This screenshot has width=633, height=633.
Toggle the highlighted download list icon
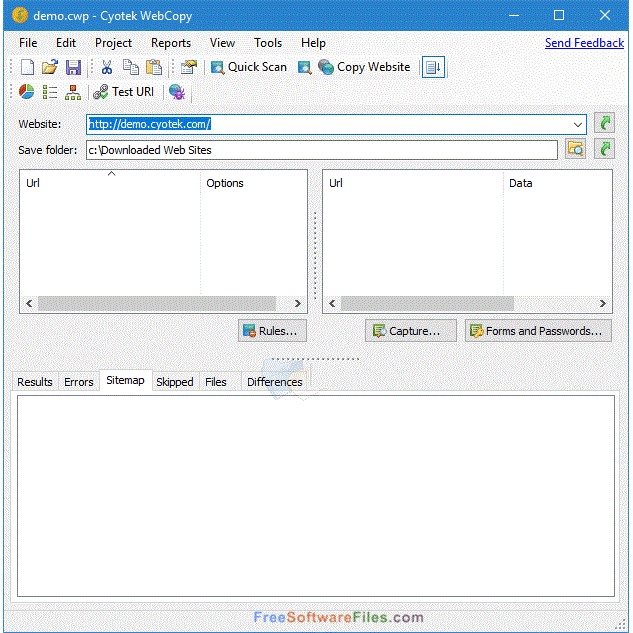point(433,67)
